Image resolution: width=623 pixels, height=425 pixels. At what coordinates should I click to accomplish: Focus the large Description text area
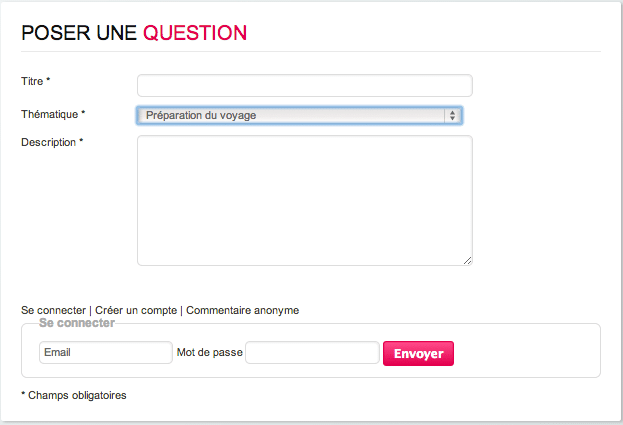click(304, 200)
